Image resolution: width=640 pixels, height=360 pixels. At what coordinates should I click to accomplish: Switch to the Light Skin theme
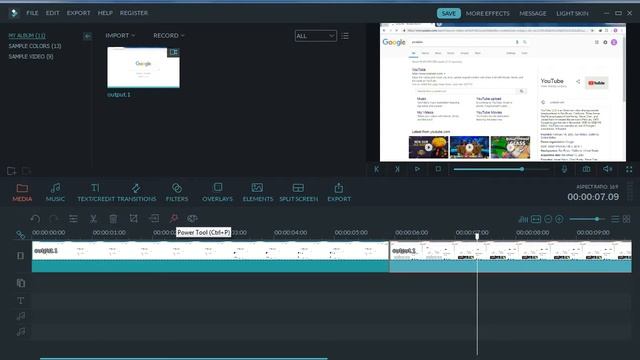click(572, 13)
